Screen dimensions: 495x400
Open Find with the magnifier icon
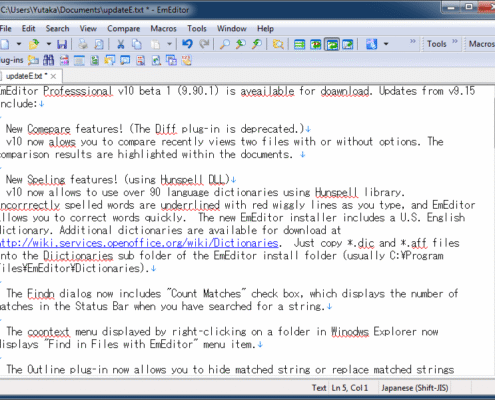(x=225, y=44)
